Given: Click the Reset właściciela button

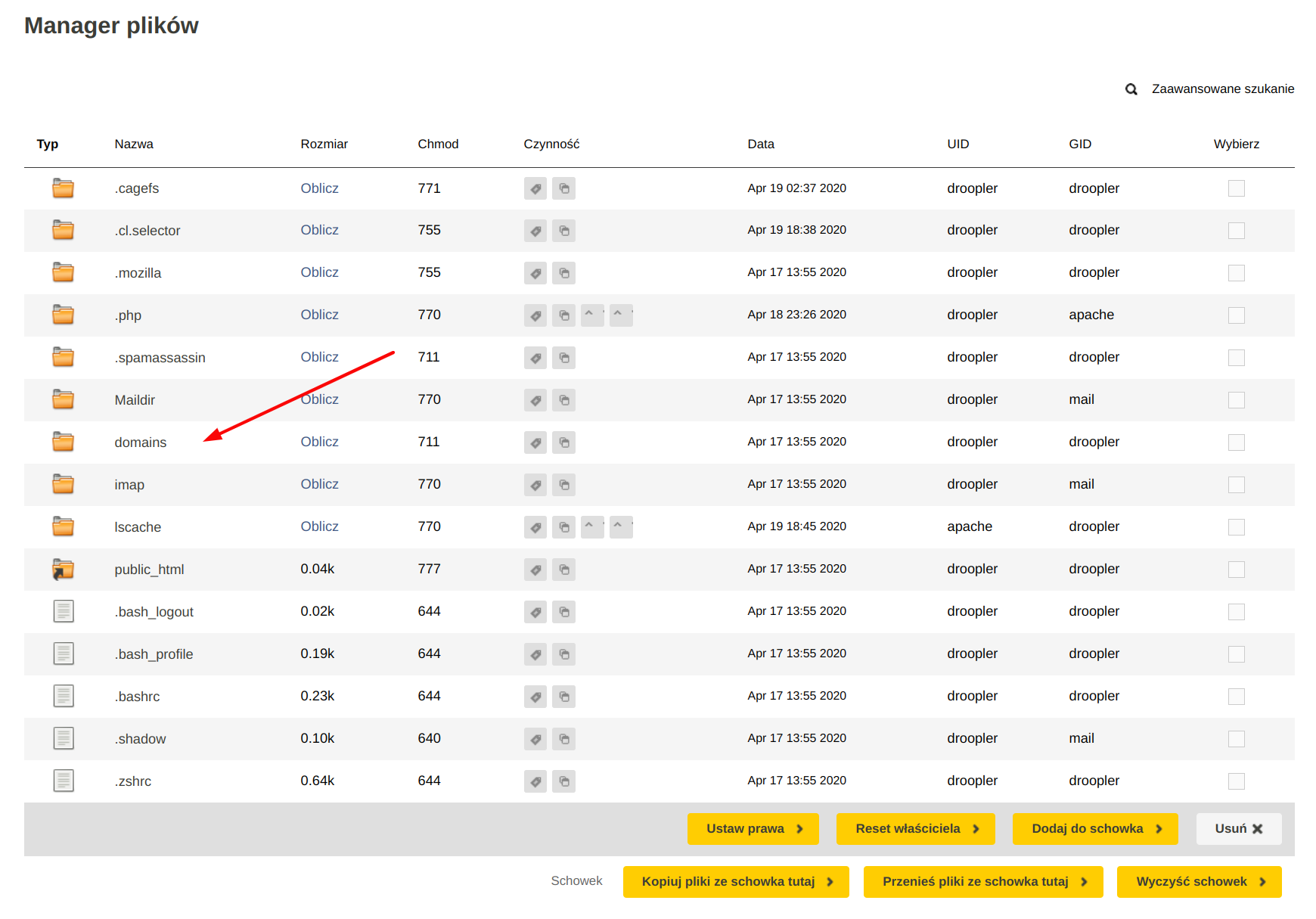Looking at the screenshot, I should tap(916, 829).
